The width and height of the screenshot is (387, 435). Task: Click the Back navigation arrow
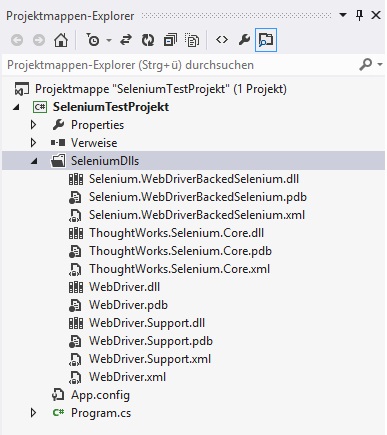click(17, 40)
